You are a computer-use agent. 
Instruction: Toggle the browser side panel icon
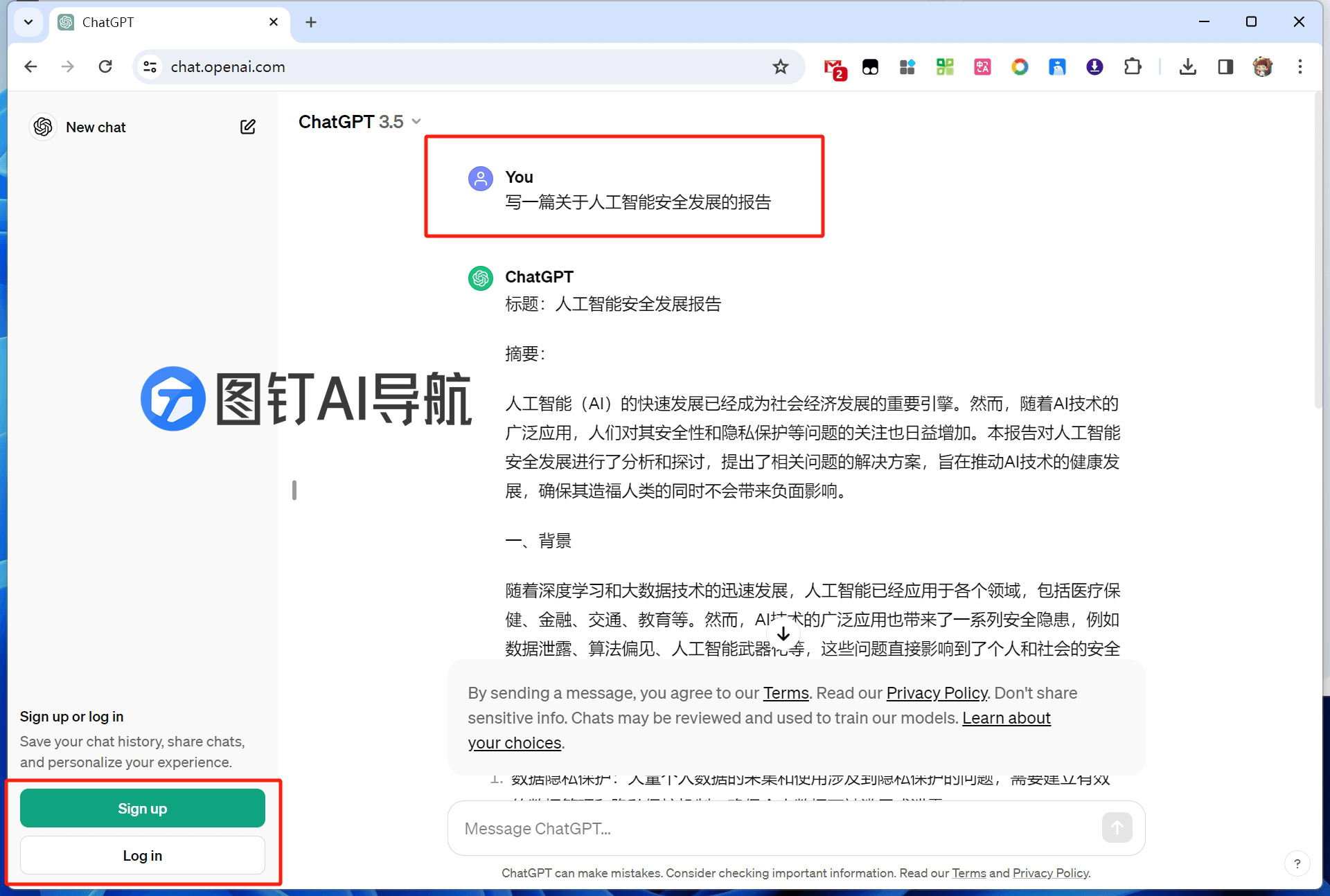tap(1225, 66)
